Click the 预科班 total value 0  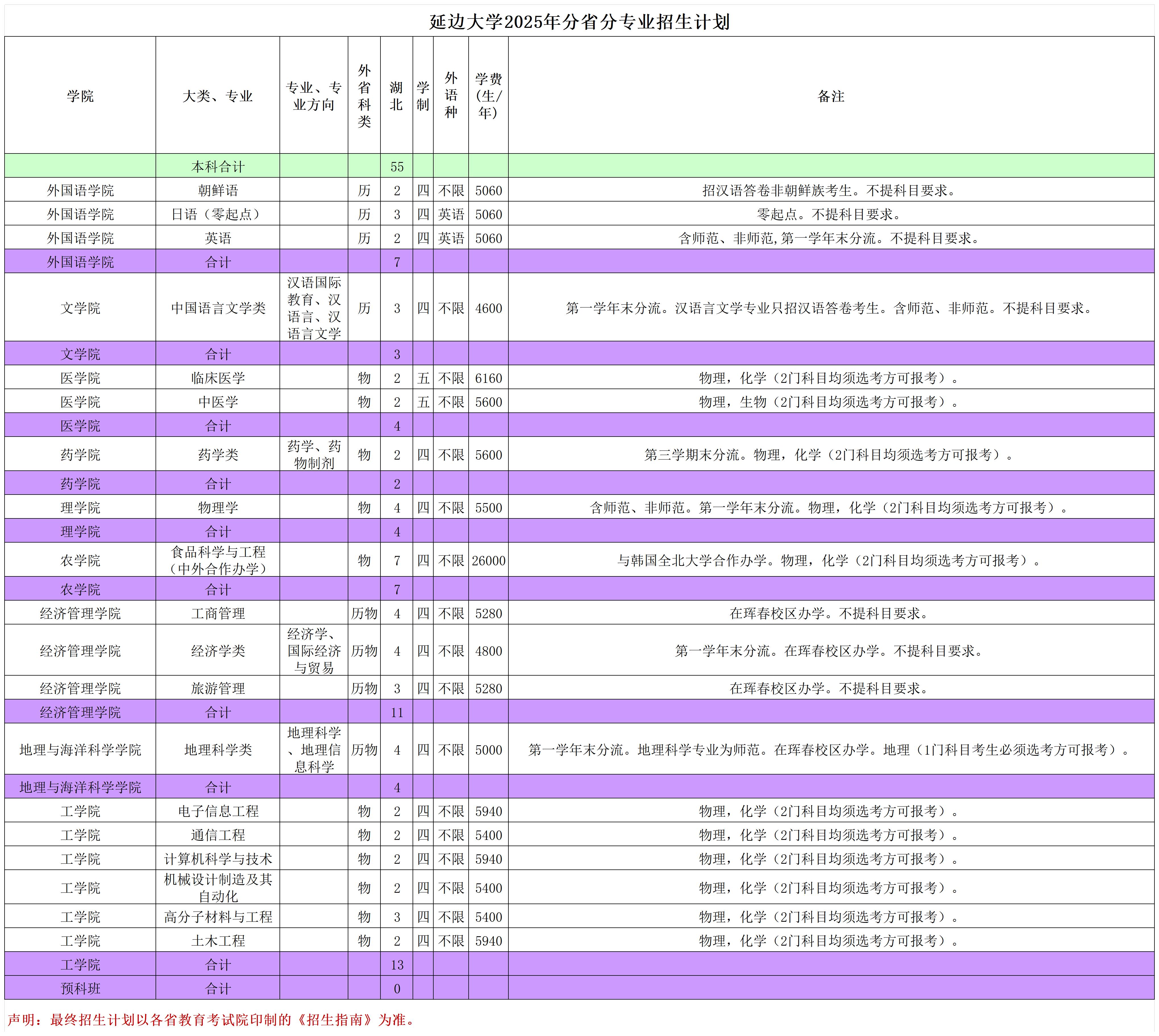[x=396, y=988]
